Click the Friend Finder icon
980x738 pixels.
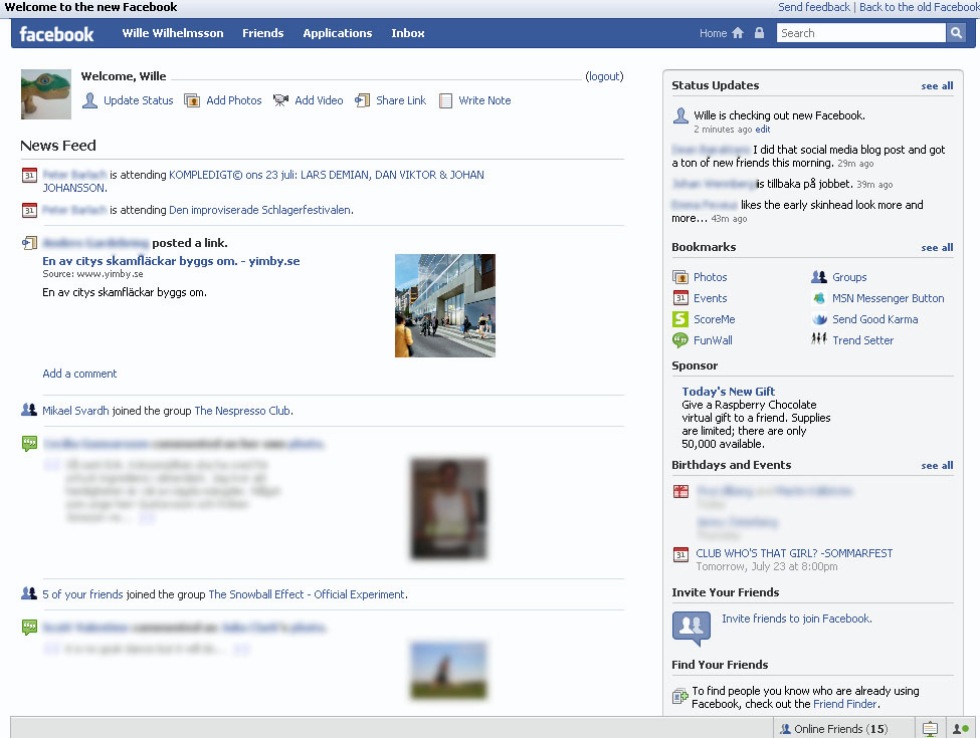pyautogui.click(x=679, y=696)
